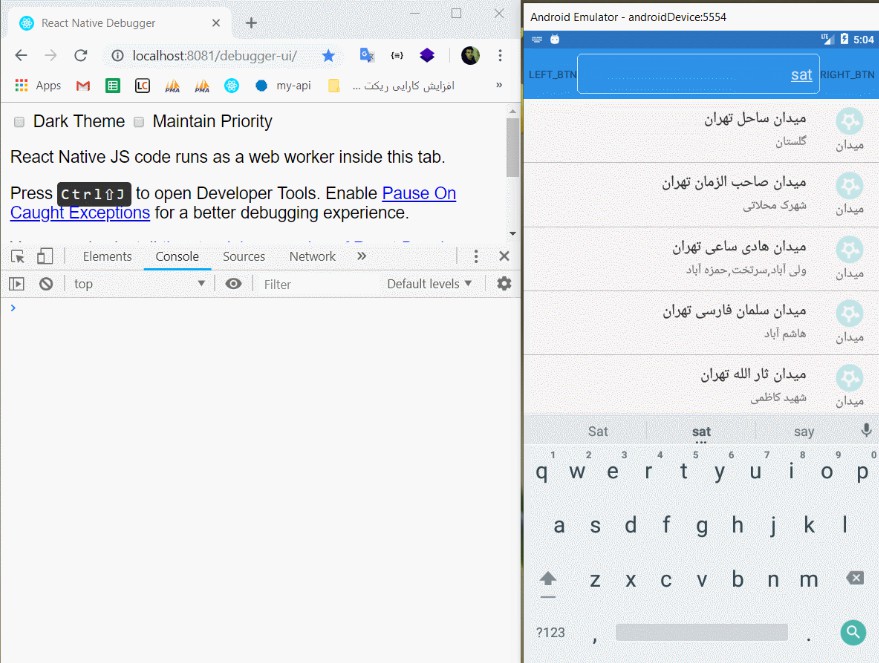Open the Default levels dropdown
This screenshot has width=879, height=663.
[x=429, y=284]
